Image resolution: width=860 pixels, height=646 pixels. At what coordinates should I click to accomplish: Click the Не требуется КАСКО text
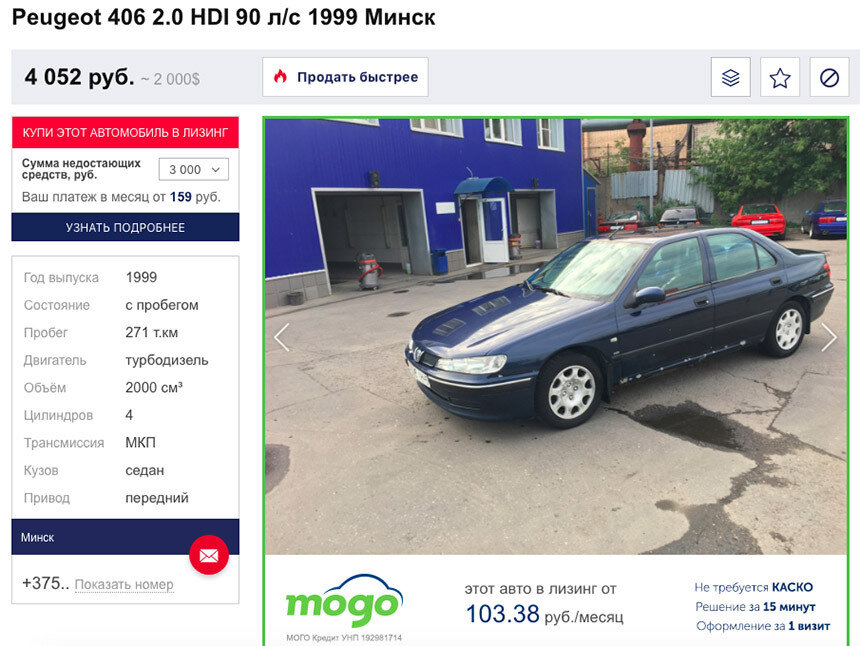tap(753, 587)
